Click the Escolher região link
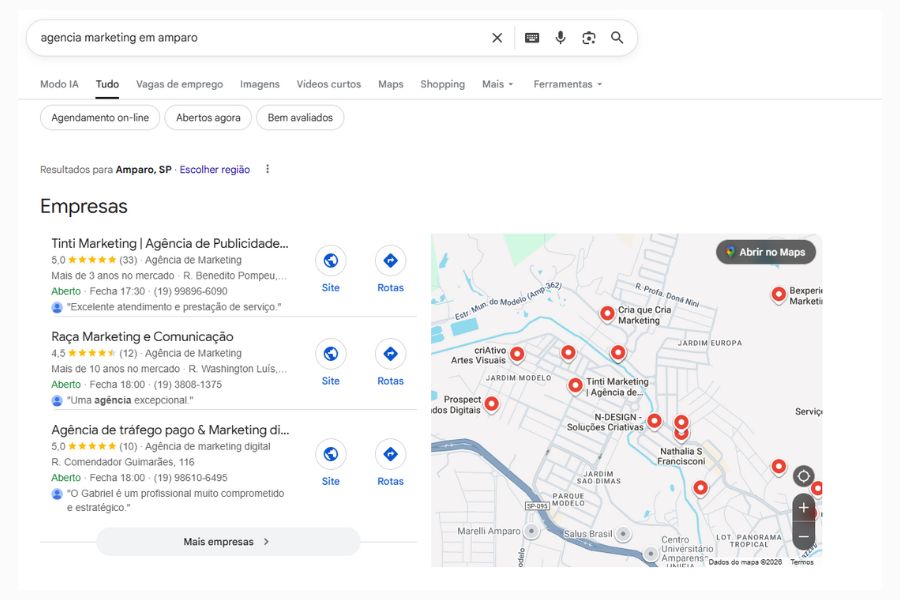This screenshot has width=900, height=600. pyautogui.click(x=215, y=169)
